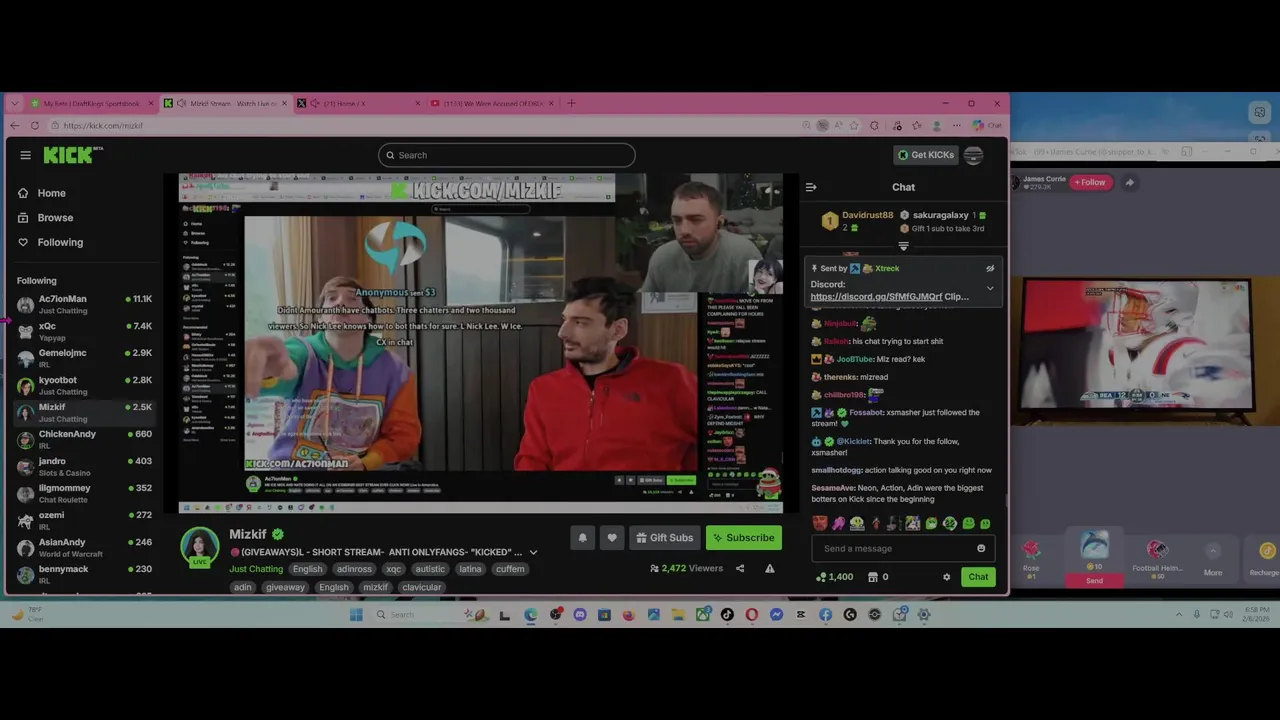Select the Rose gift in background window
The height and width of the screenshot is (720, 1280).
pos(1031,557)
